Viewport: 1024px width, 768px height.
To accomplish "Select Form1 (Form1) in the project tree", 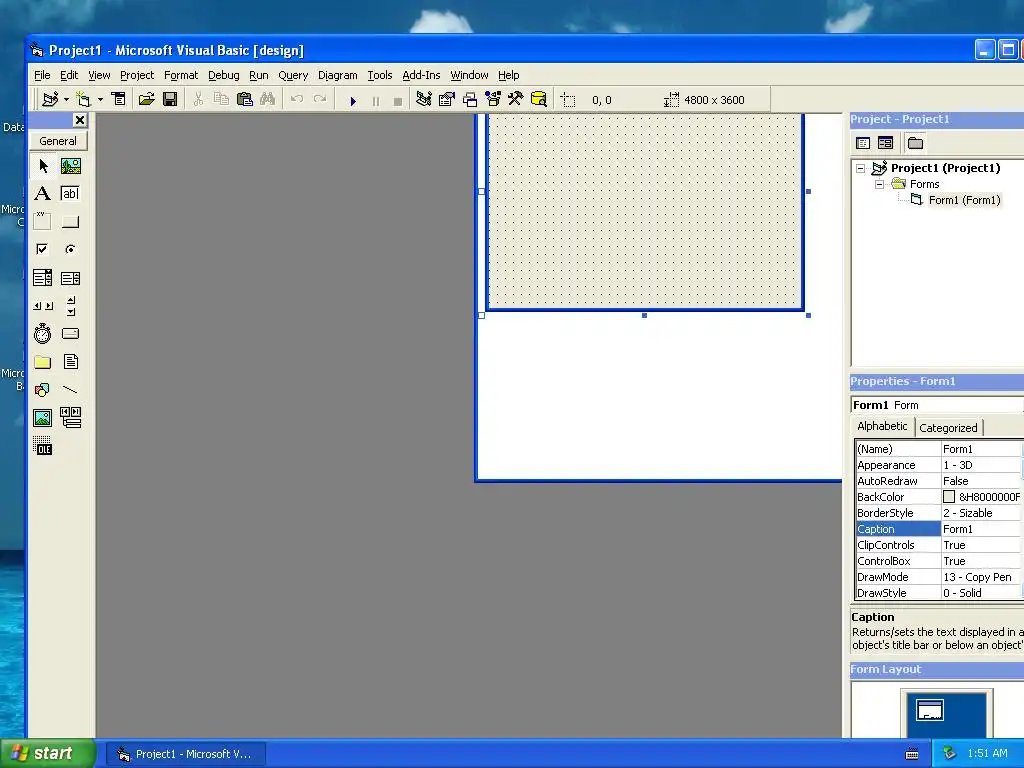I will click(x=965, y=200).
